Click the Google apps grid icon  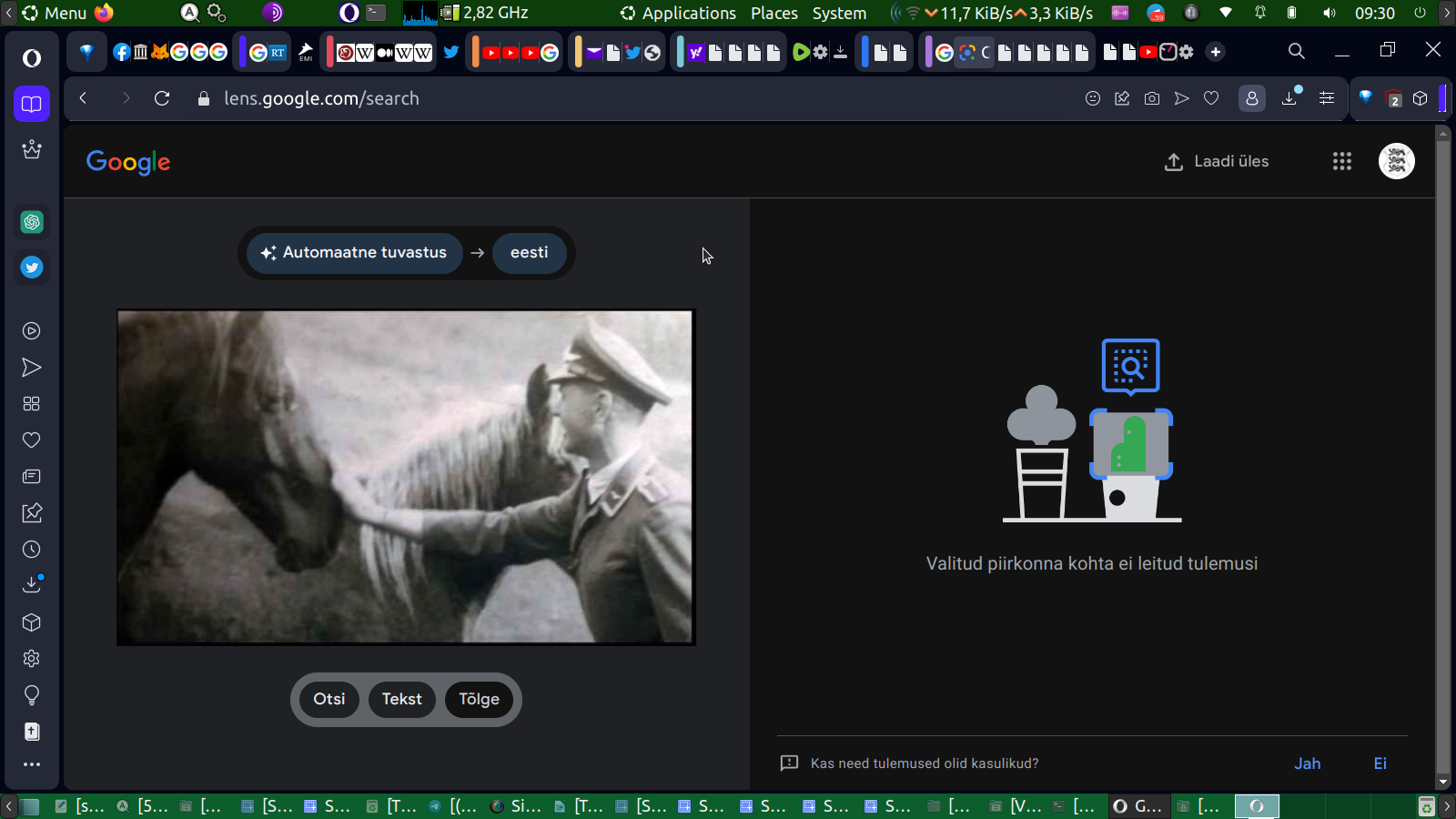pos(1341,161)
